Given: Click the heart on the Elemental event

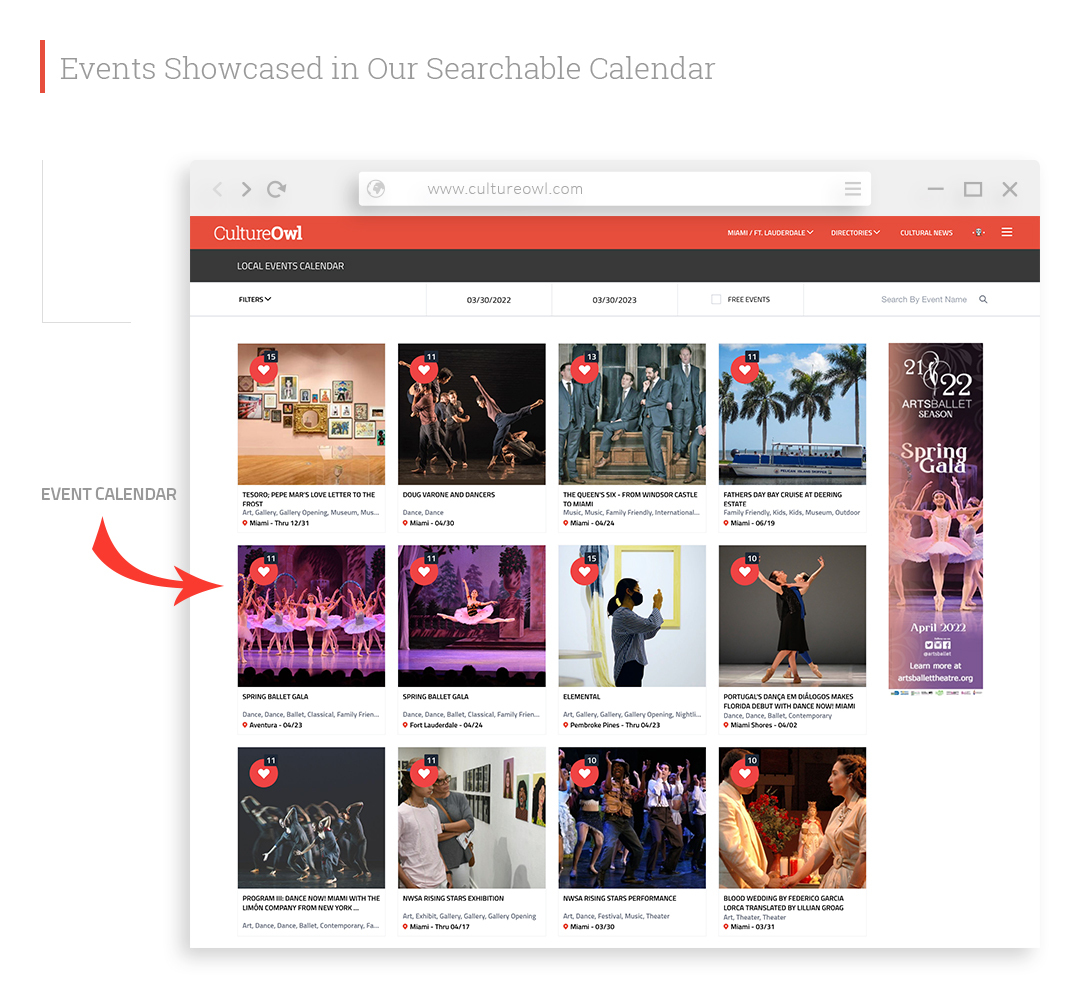Looking at the screenshot, I should 584,571.
